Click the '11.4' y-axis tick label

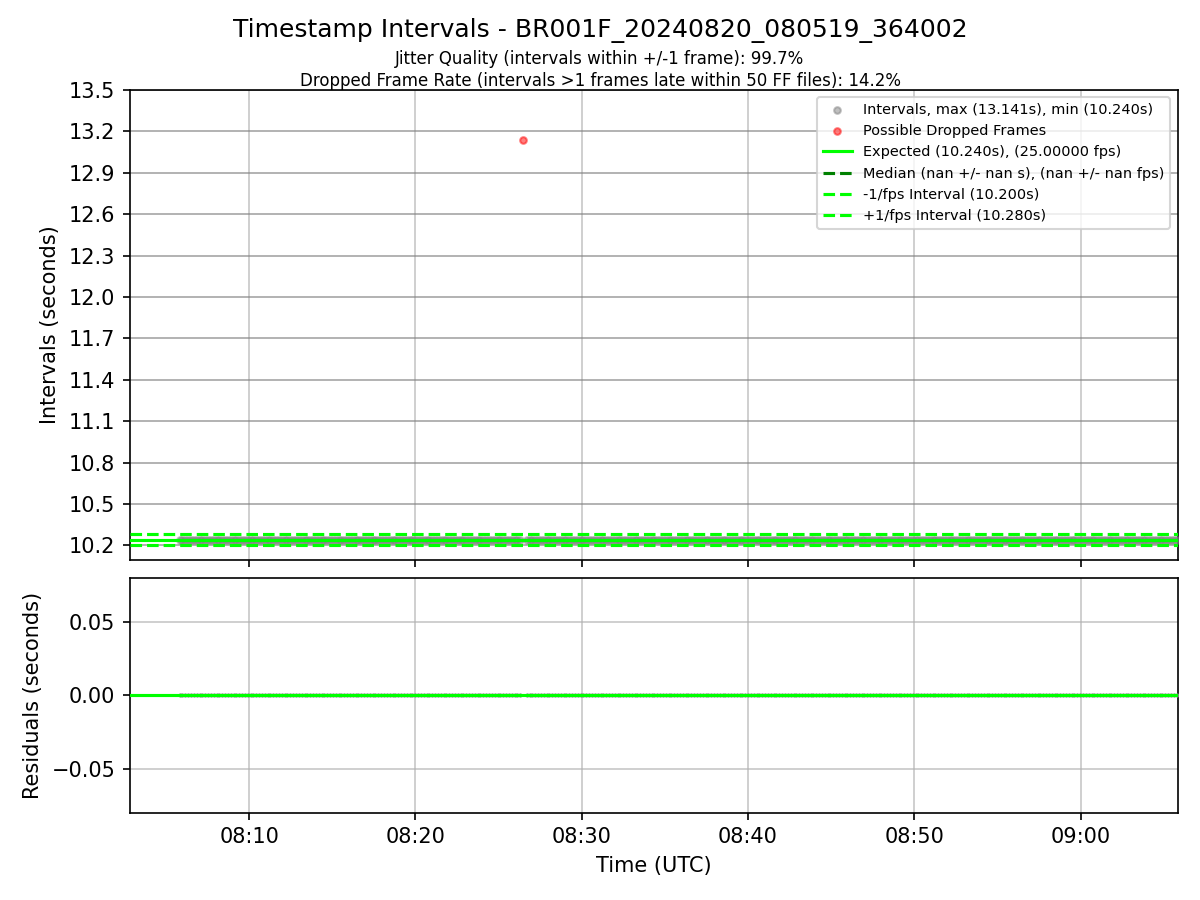coord(93,380)
